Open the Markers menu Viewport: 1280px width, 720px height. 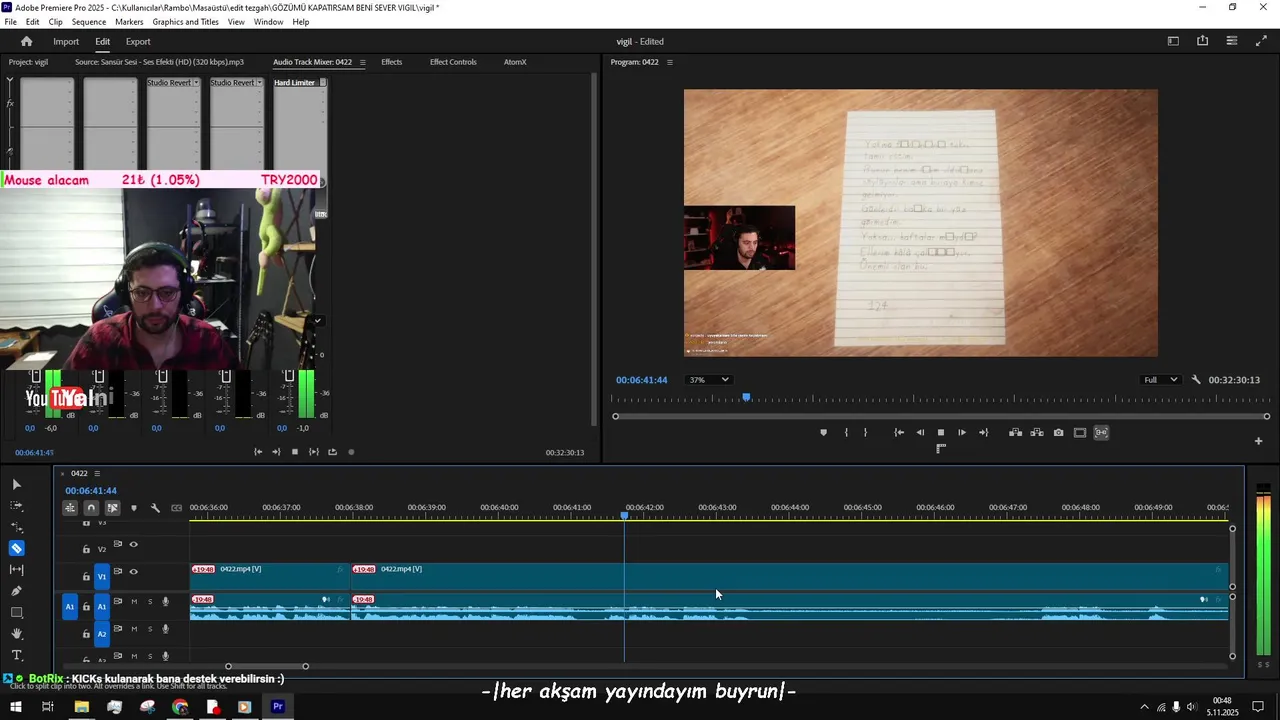pyautogui.click(x=129, y=22)
